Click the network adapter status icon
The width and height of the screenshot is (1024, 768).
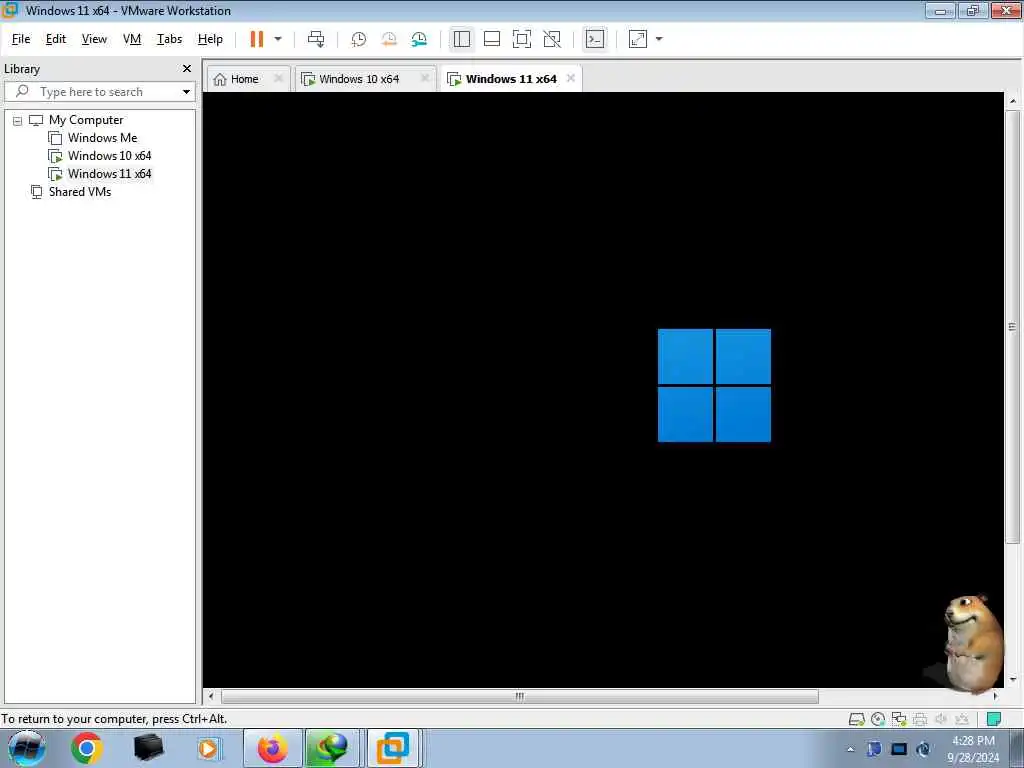(899, 719)
